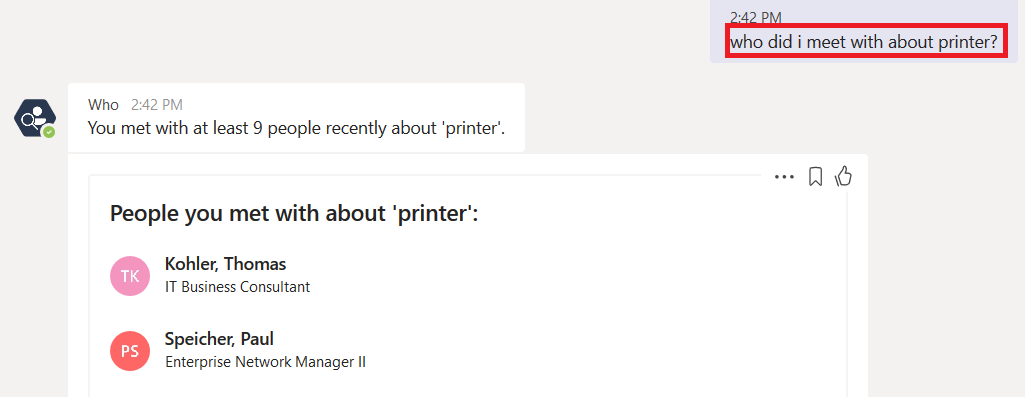Click the green availability badge on Who avatar
The width and height of the screenshot is (1025, 397).
tap(49, 132)
